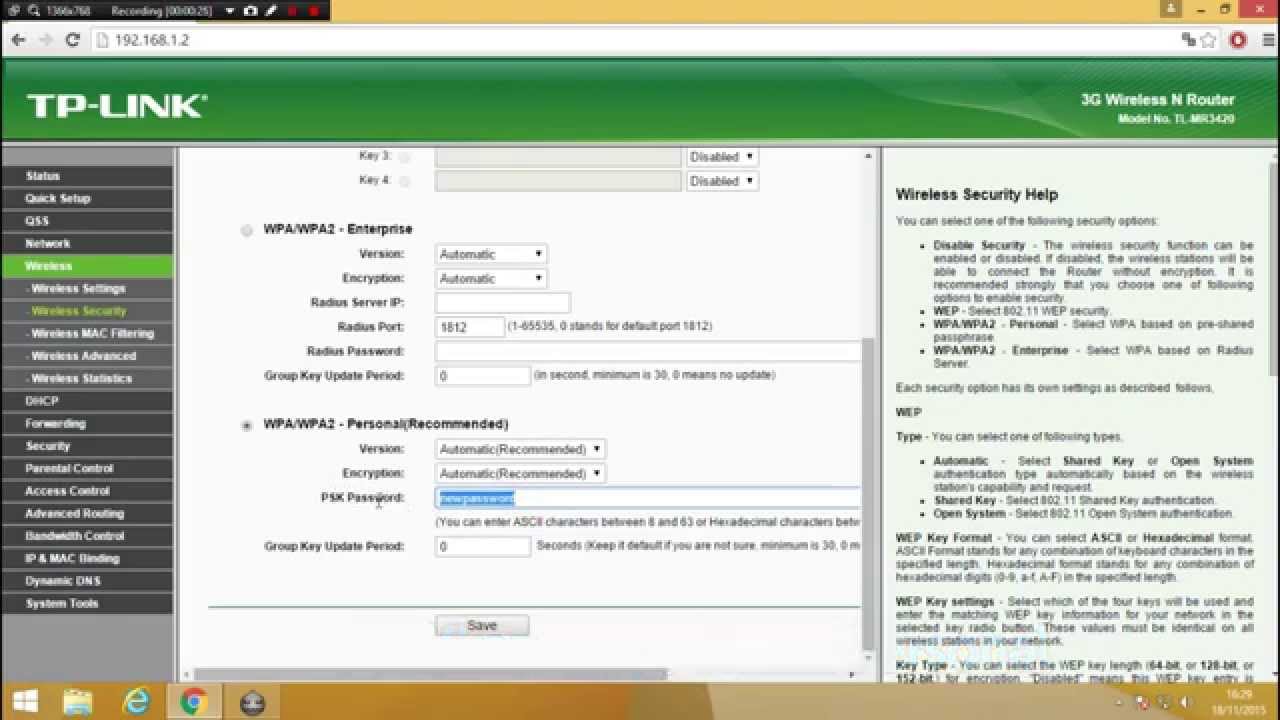This screenshot has height=720, width=1280.
Task: Save the wireless security settings
Action: click(482, 625)
